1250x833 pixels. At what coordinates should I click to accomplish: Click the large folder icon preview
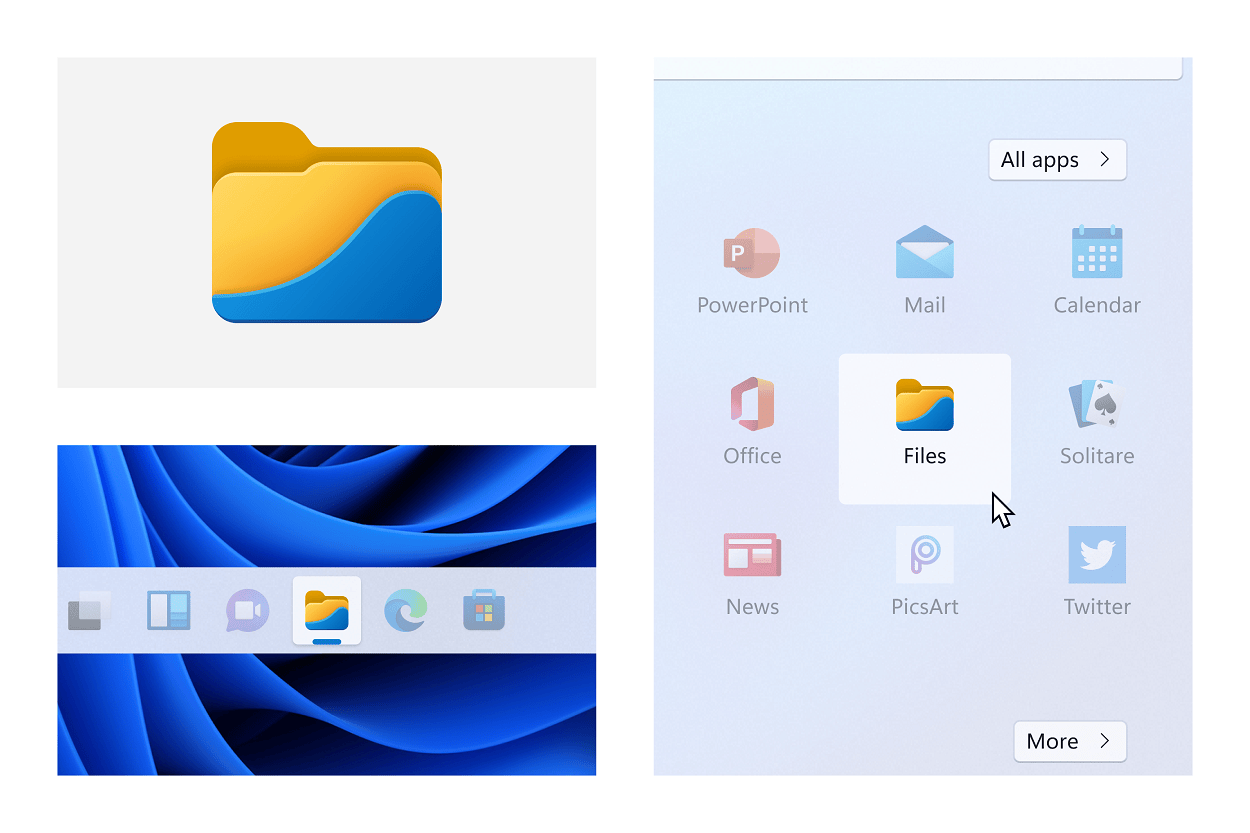pyautogui.click(x=327, y=222)
